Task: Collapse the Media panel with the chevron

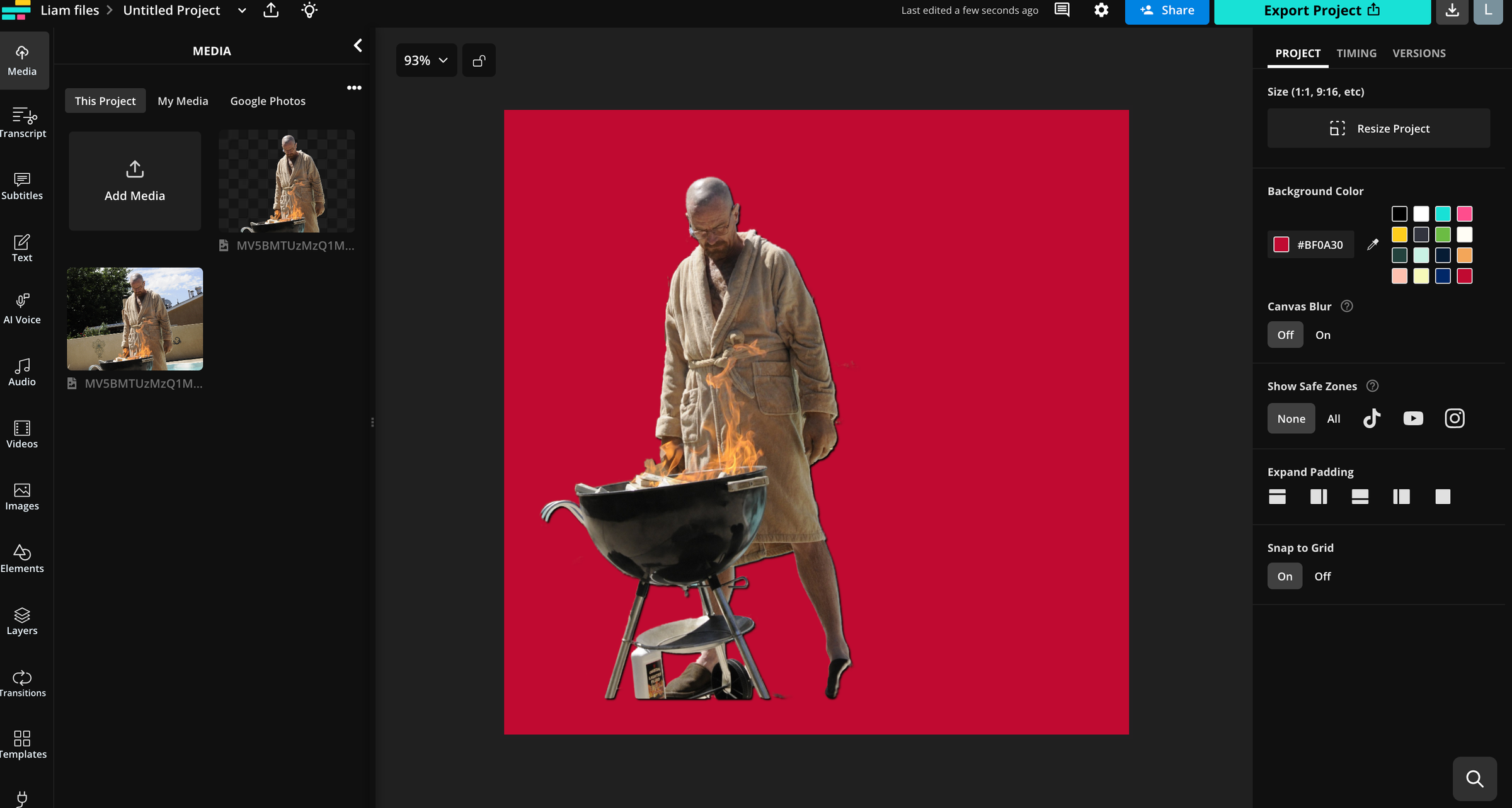Action: (x=358, y=45)
